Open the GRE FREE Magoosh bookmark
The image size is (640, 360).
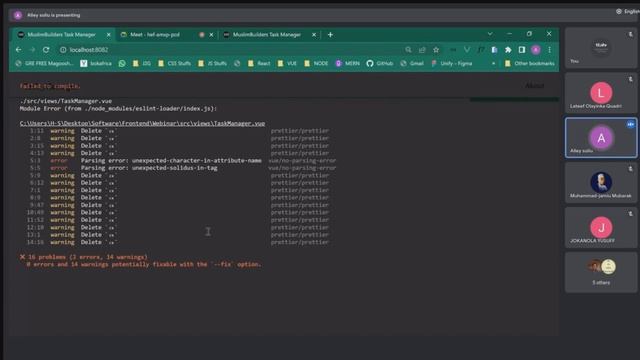[44, 64]
